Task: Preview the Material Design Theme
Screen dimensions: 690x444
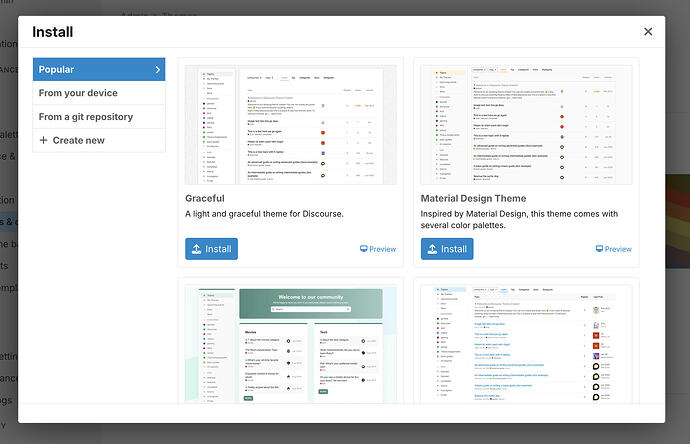Action: [x=613, y=249]
